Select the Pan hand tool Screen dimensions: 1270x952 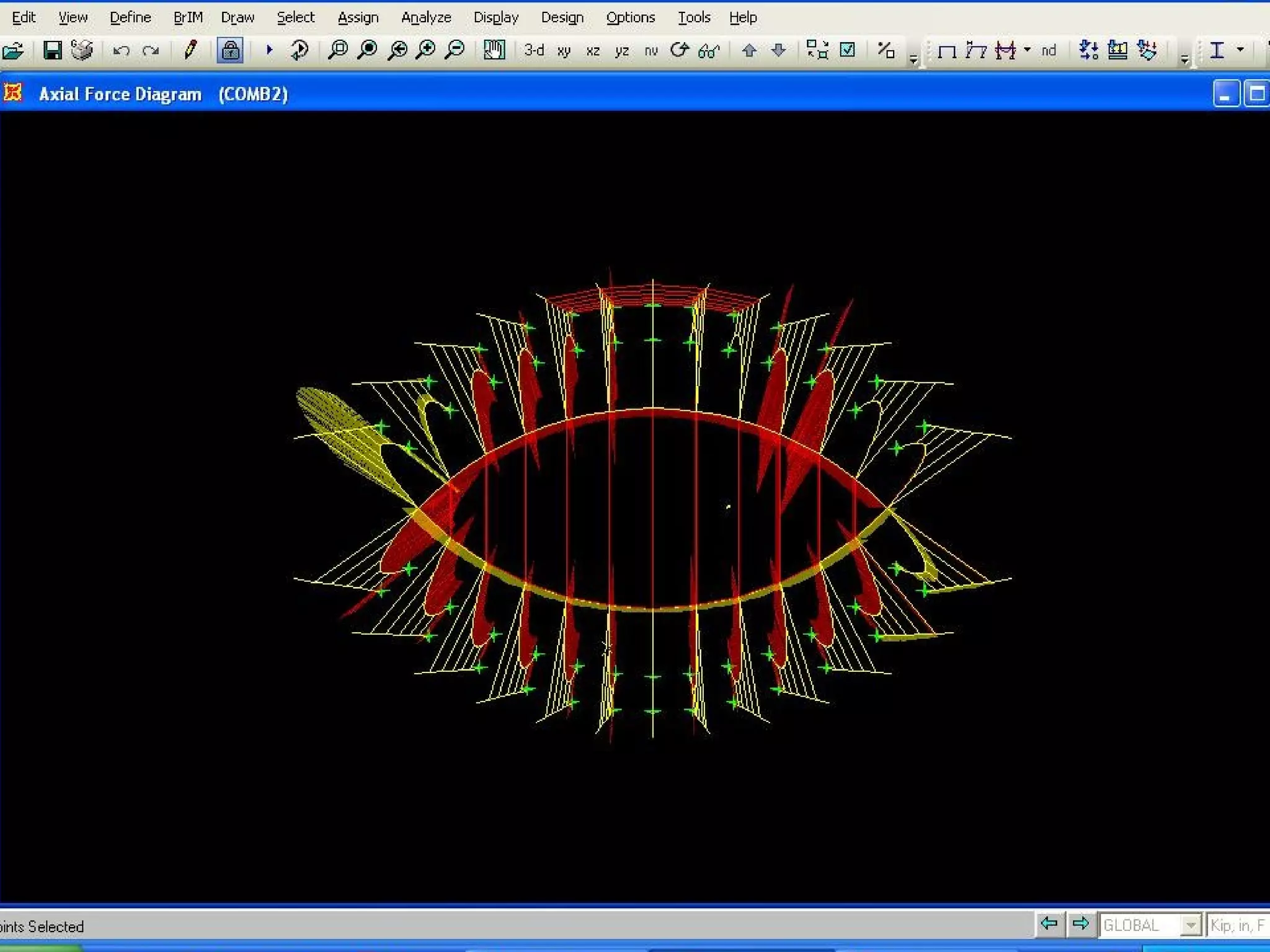coord(494,50)
